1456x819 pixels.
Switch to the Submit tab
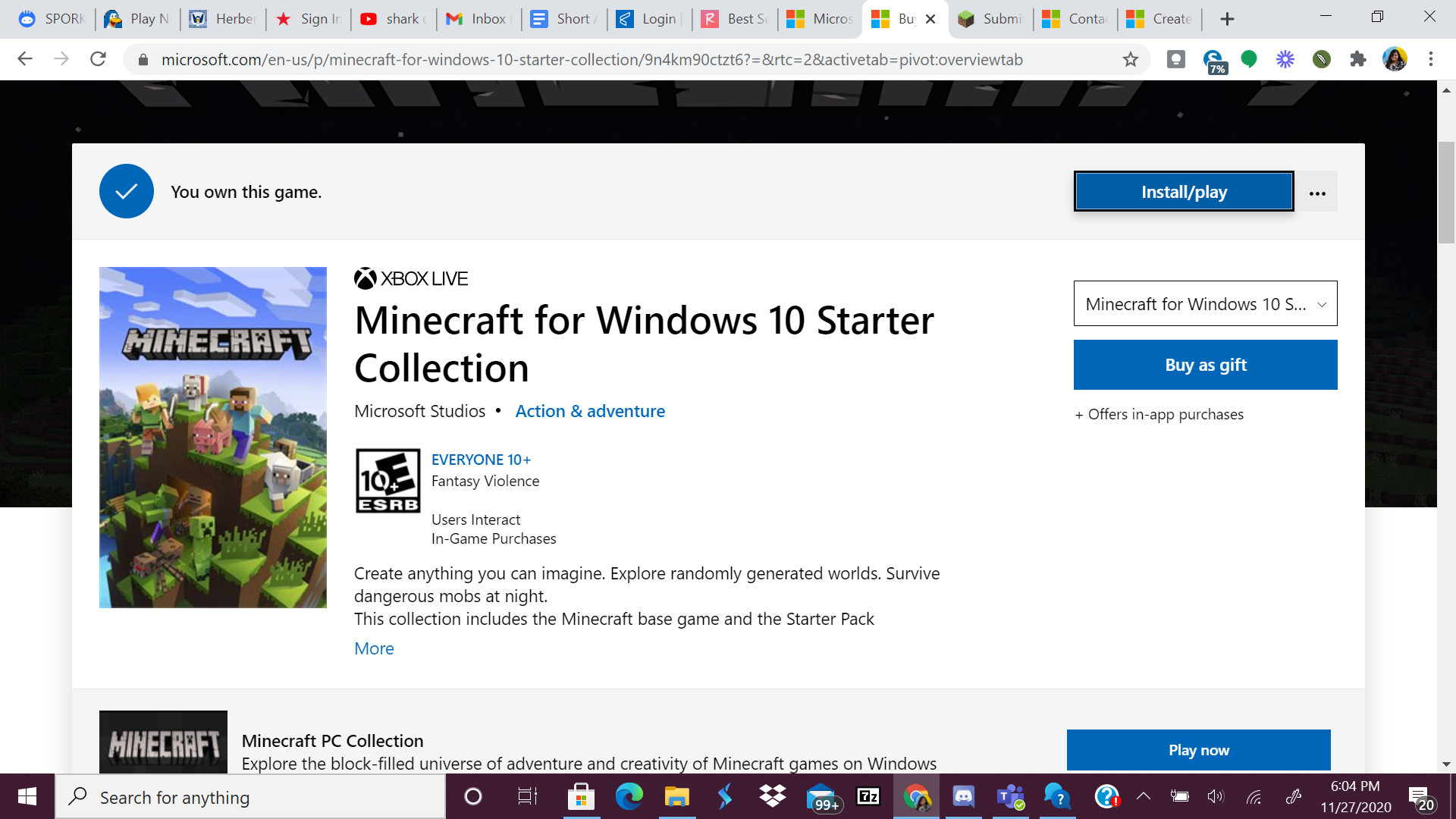pos(990,19)
